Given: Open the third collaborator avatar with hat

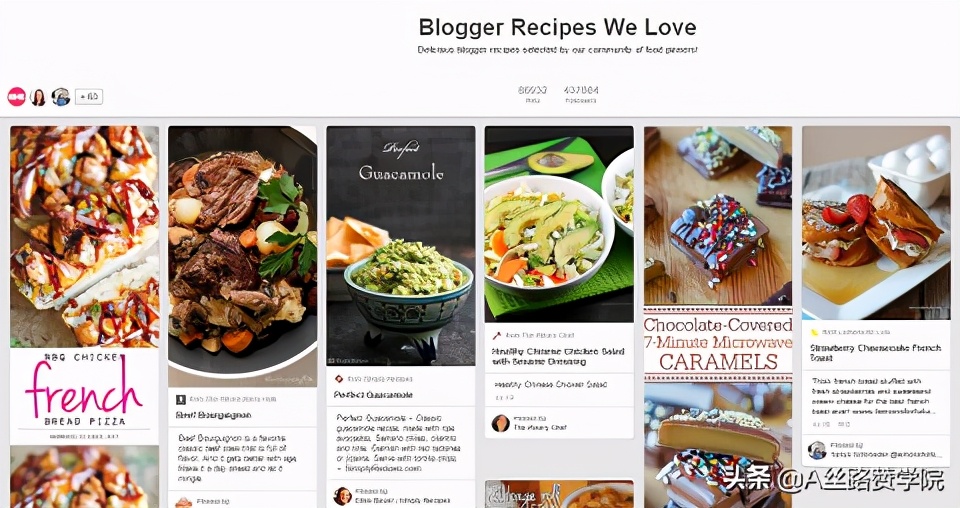Looking at the screenshot, I should [61, 97].
